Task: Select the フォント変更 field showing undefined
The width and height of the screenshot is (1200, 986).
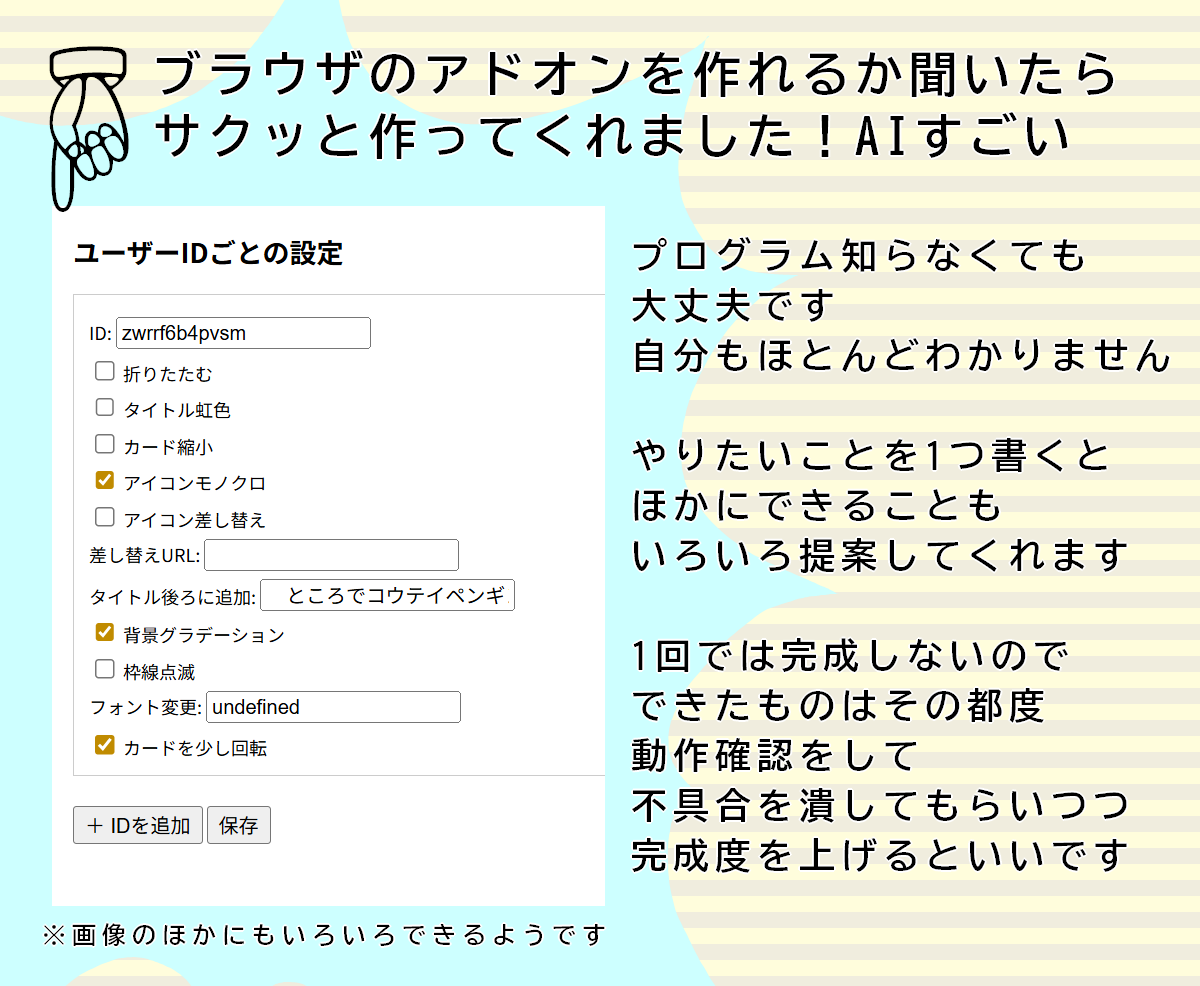Action: [333, 707]
